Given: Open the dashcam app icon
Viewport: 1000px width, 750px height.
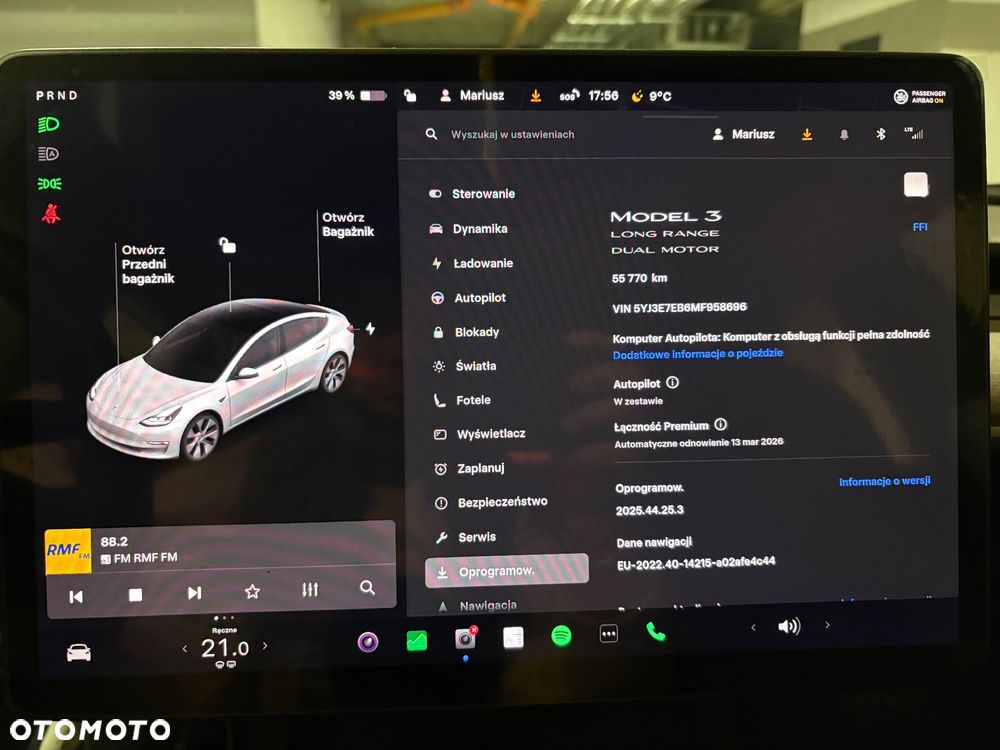Looking at the screenshot, I should click(466, 638).
